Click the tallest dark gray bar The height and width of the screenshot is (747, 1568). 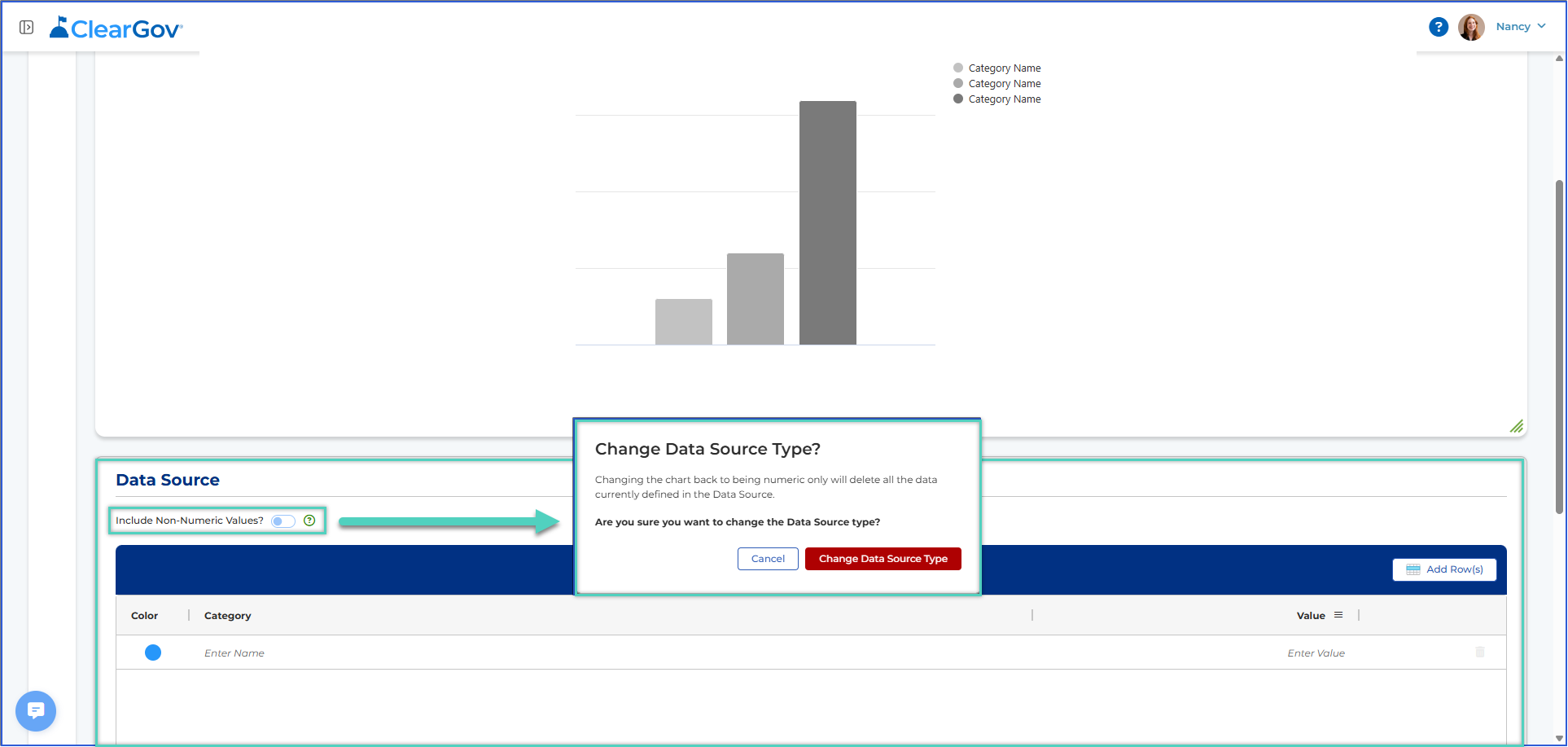coord(828,222)
